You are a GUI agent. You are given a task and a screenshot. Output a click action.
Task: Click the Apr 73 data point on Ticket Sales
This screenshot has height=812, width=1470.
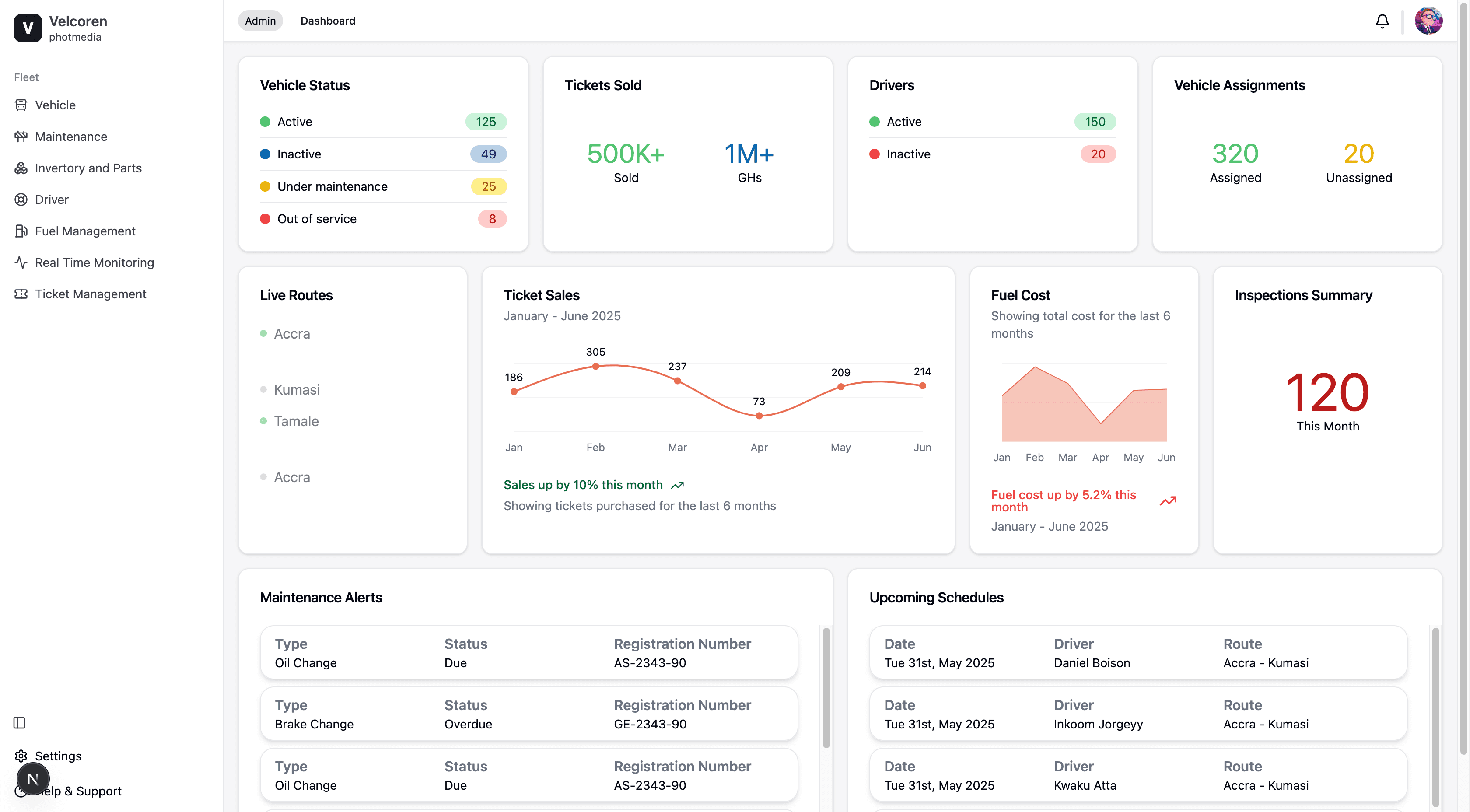[758, 416]
